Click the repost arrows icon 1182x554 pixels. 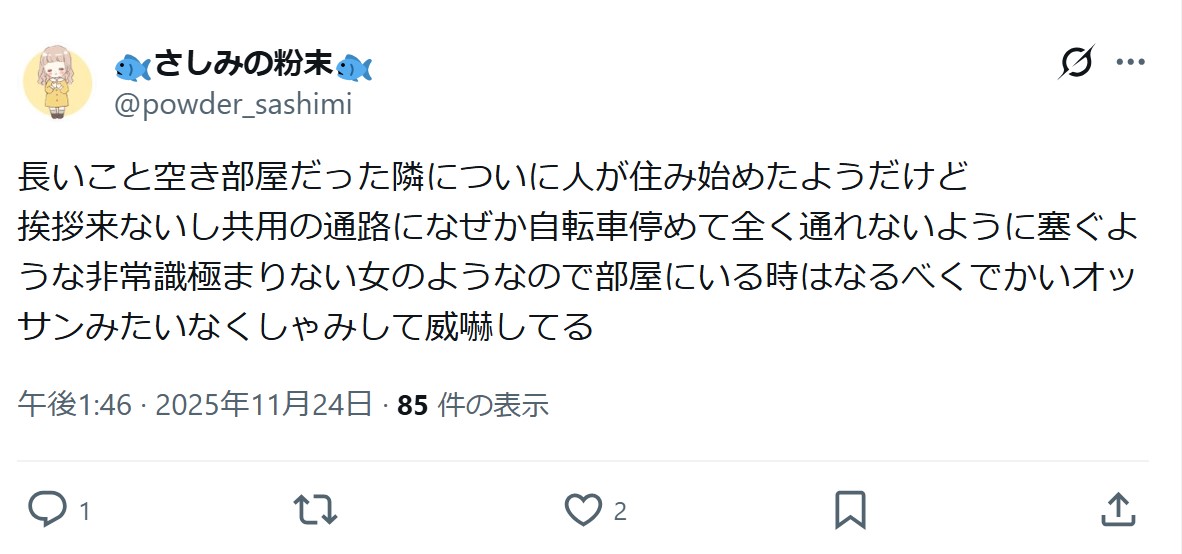pos(315,510)
